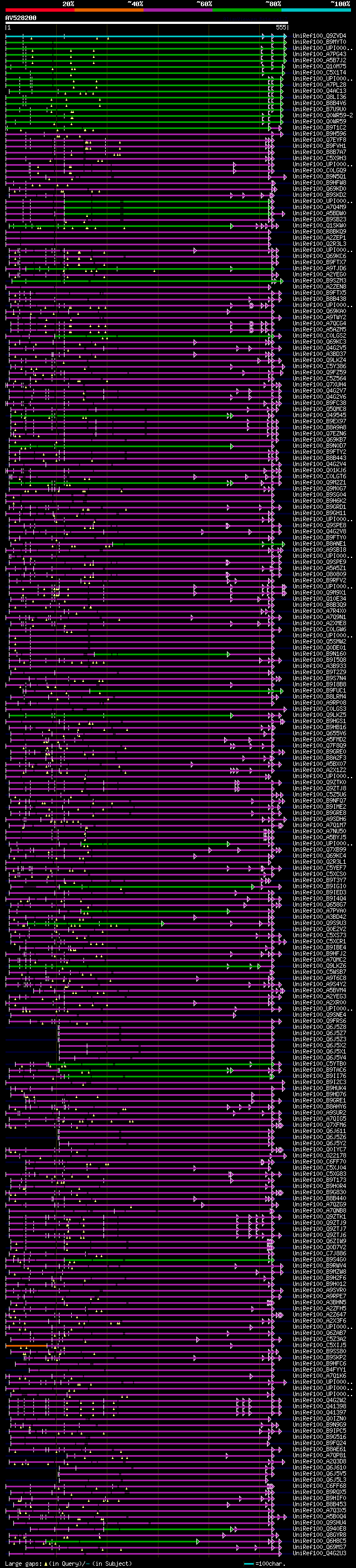Viewport: 356px width, 1568px height.
Task: Click the UniRef100_C5X9H3 label
Action: point(319,159)
